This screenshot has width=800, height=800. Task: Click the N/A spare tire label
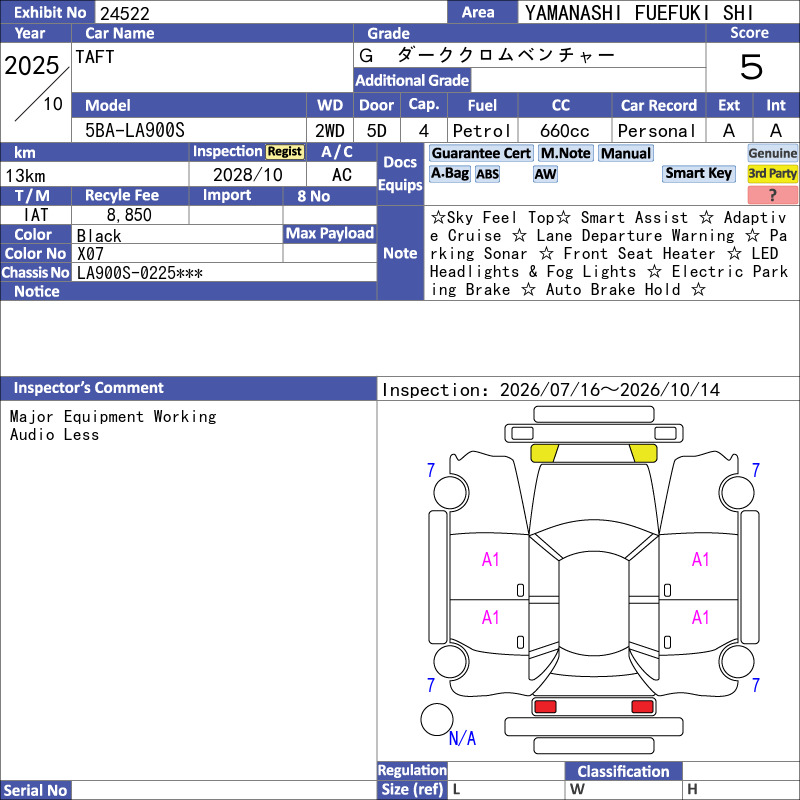tap(462, 738)
